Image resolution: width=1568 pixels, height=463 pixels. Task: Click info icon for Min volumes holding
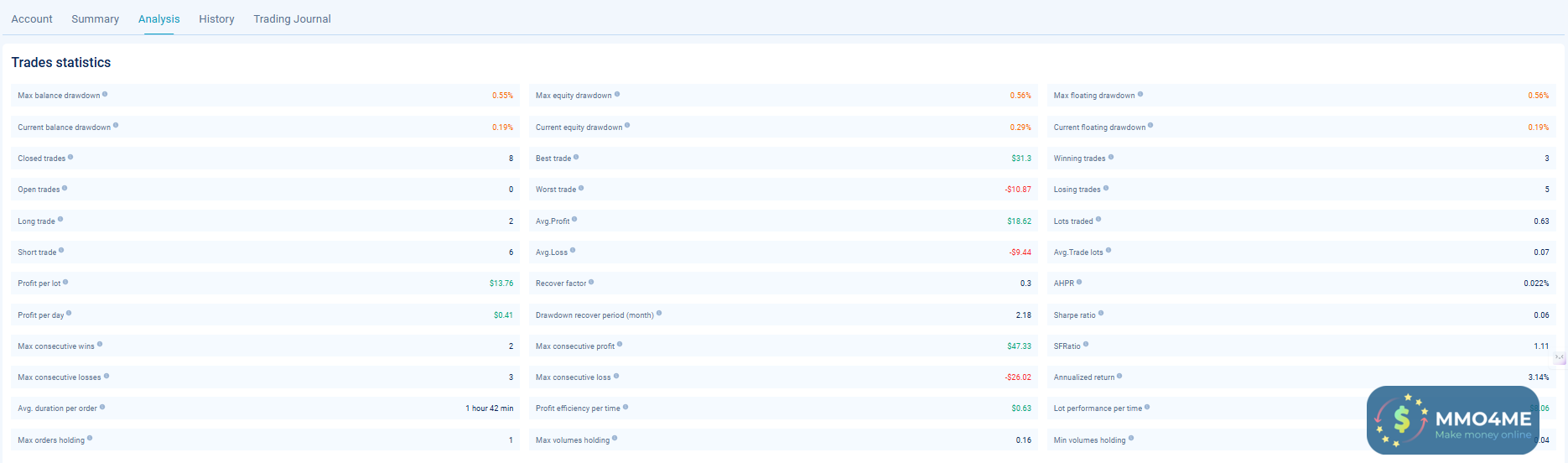coord(1131,438)
